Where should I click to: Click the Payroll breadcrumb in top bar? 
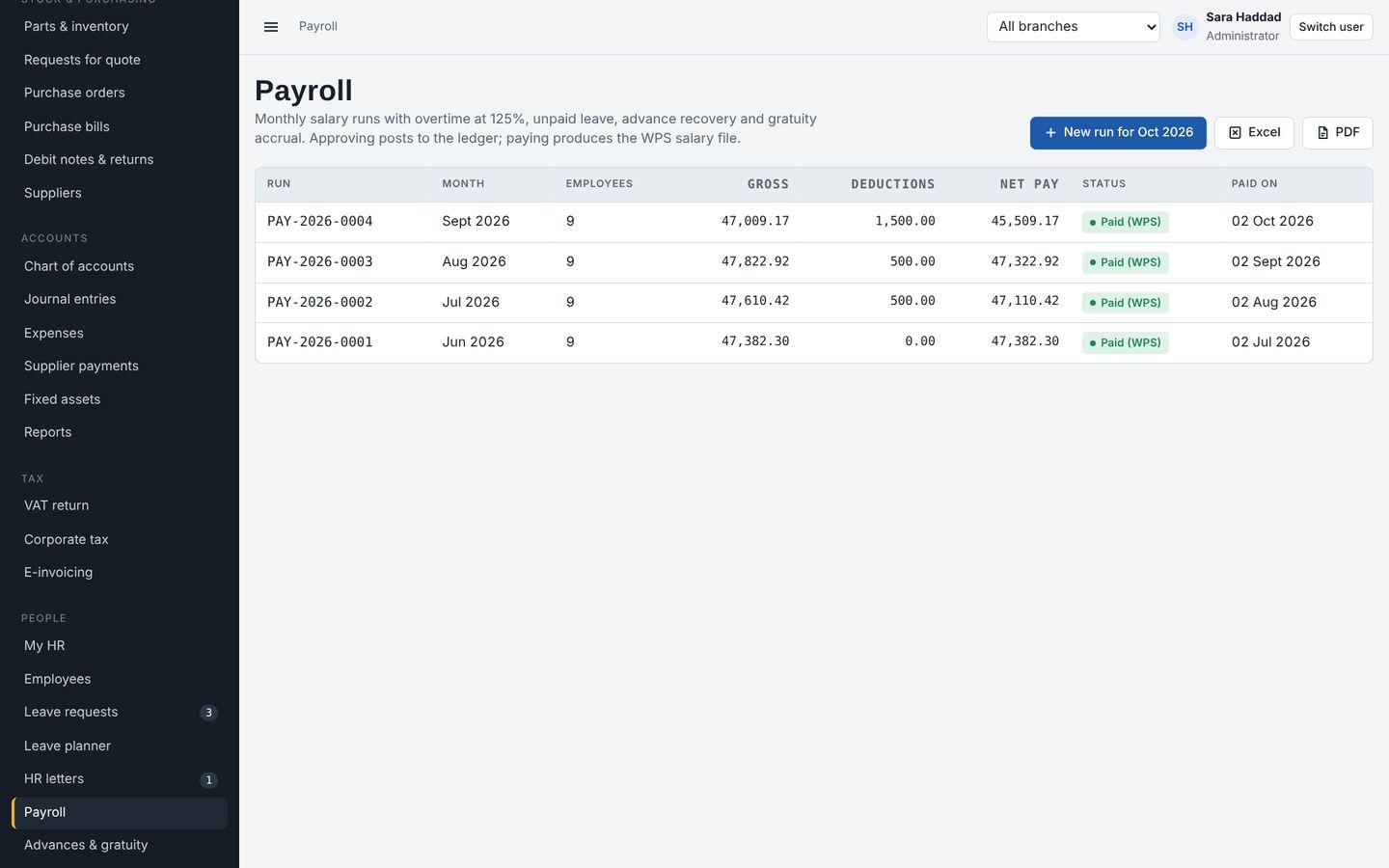[318, 27]
